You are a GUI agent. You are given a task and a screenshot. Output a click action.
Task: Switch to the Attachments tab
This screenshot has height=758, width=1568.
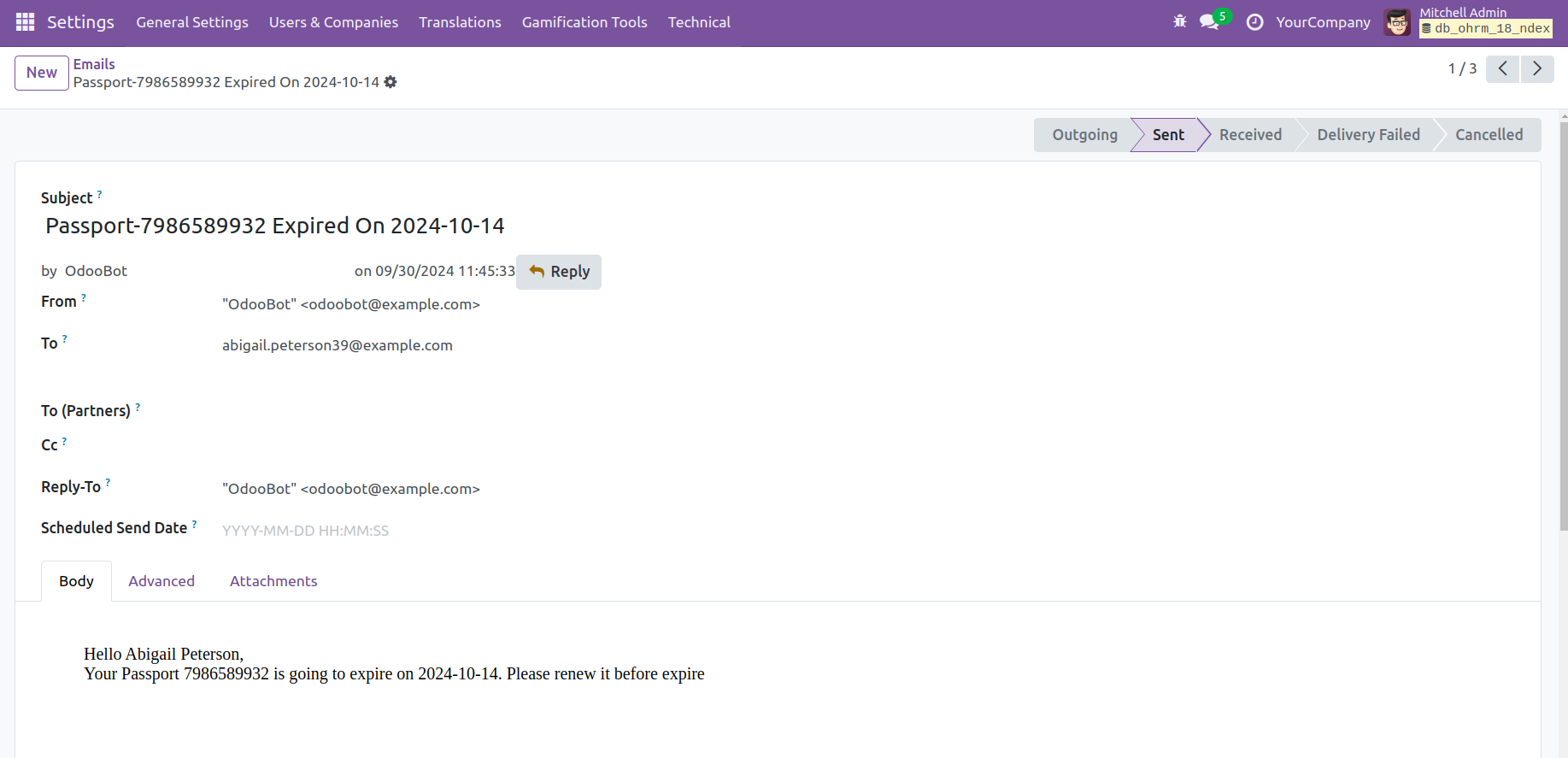click(273, 581)
